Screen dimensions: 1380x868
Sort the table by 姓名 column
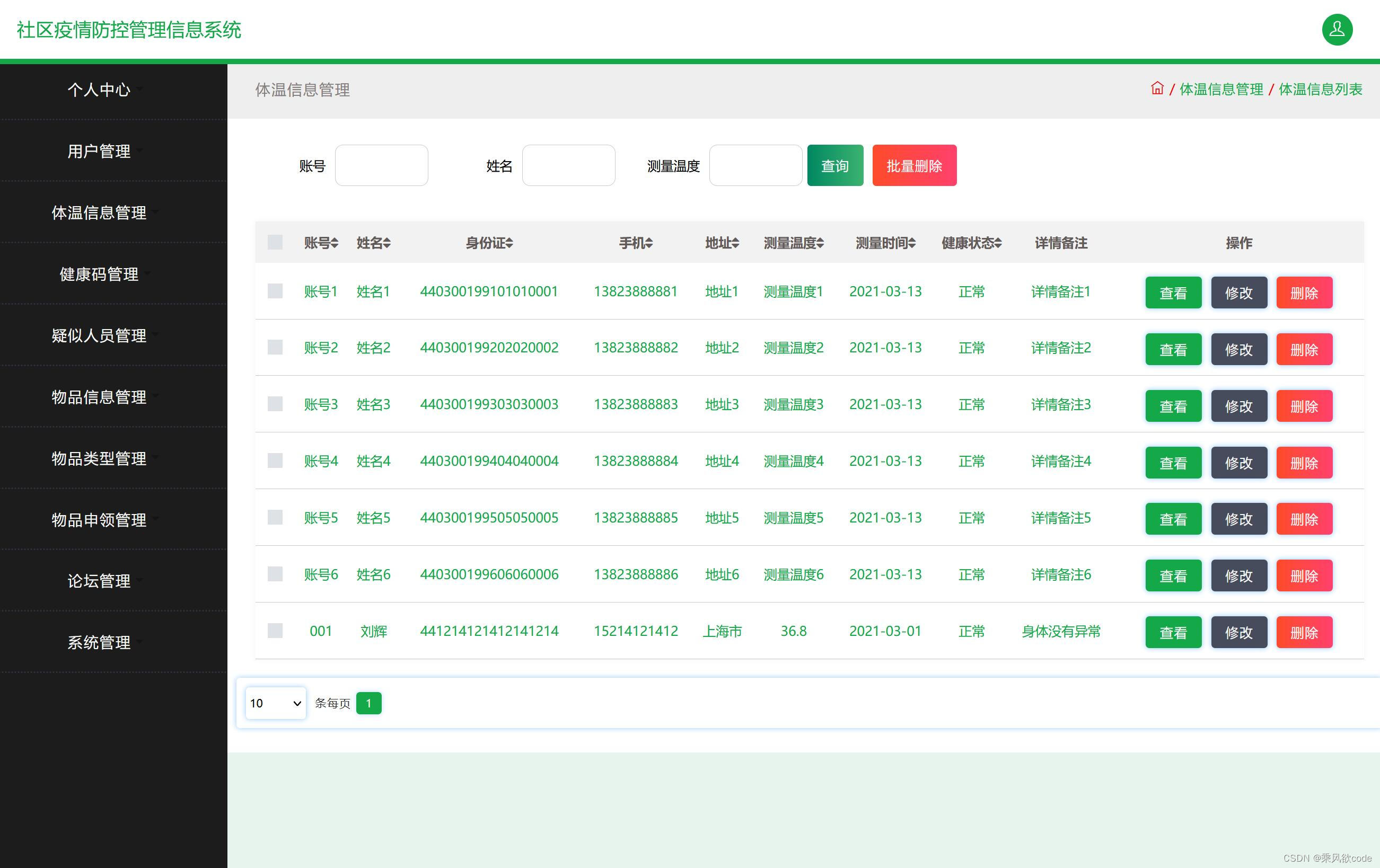(373, 242)
